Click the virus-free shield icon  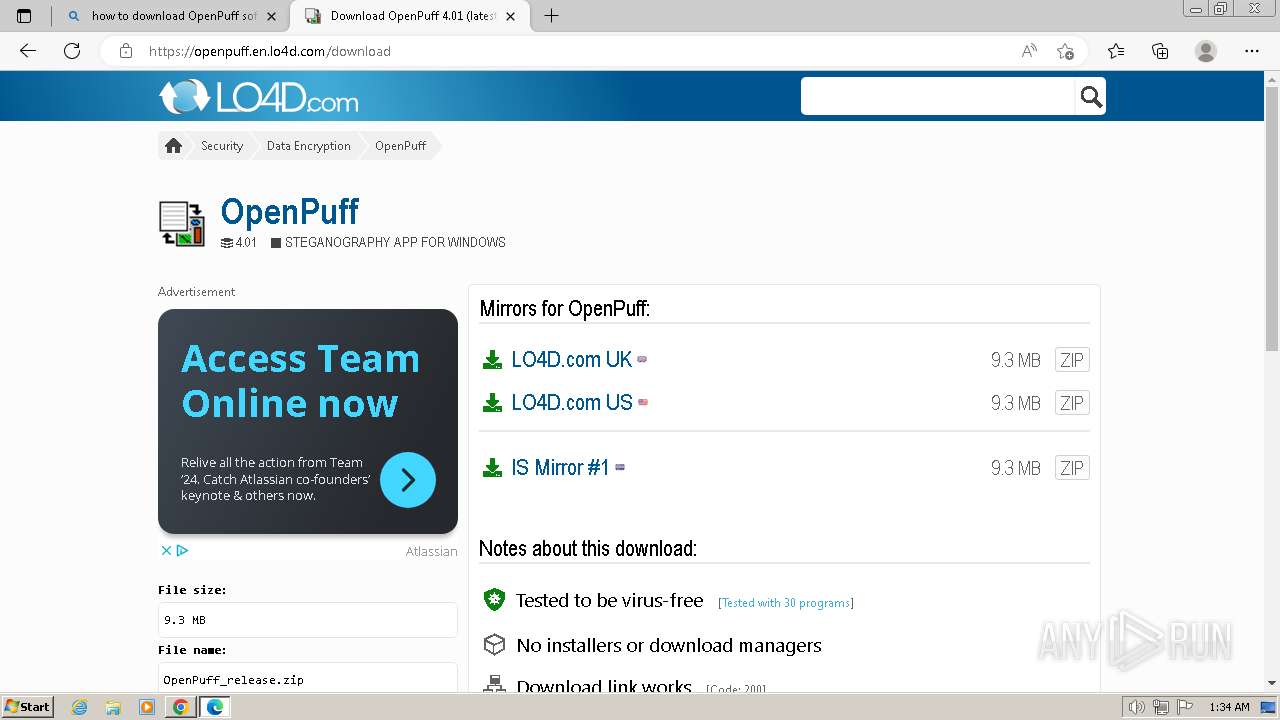[494, 600]
